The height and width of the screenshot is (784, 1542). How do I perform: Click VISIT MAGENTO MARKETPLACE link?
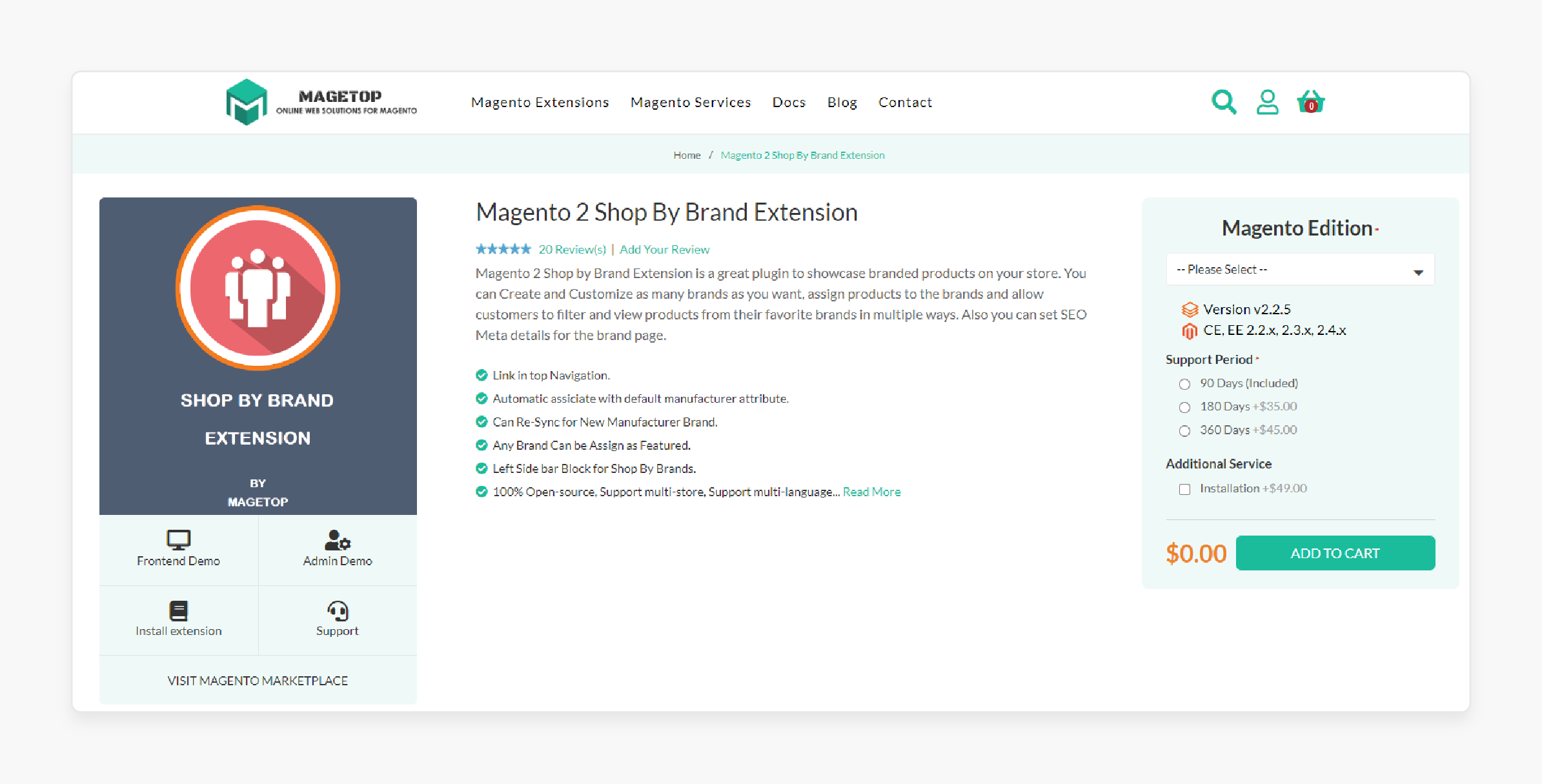(258, 681)
